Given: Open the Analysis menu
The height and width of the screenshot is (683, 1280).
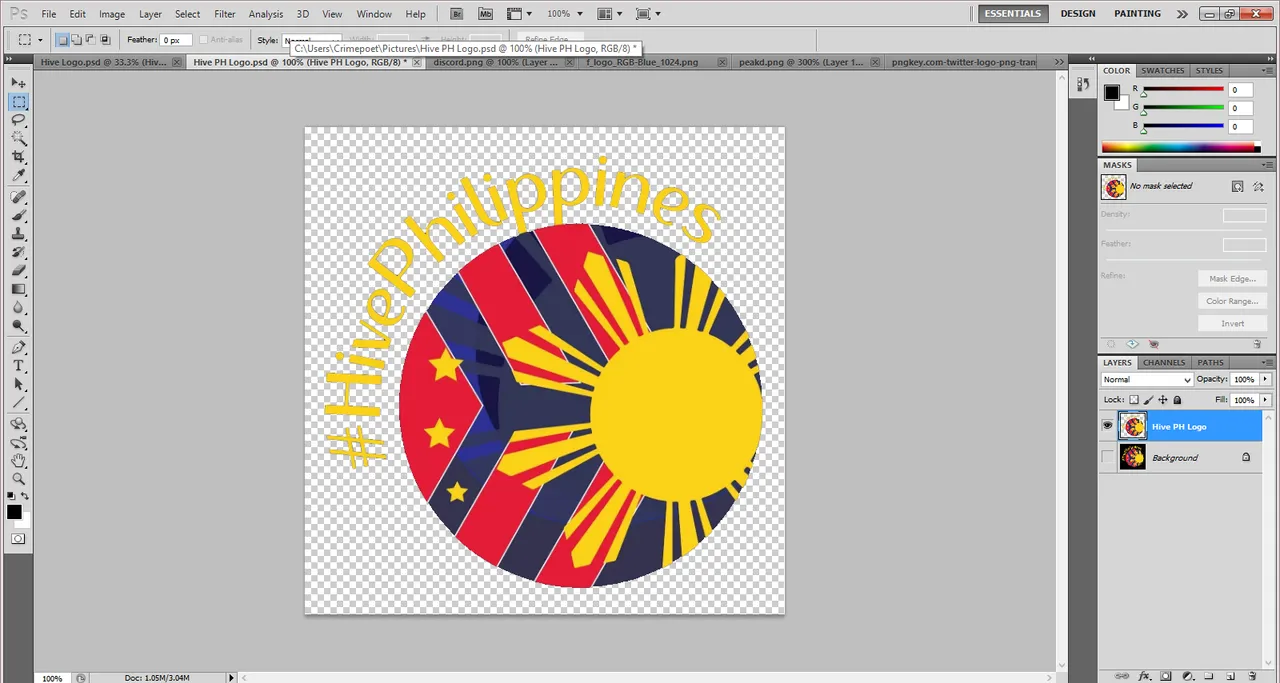Looking at the screenshot, I should point(266,14).
